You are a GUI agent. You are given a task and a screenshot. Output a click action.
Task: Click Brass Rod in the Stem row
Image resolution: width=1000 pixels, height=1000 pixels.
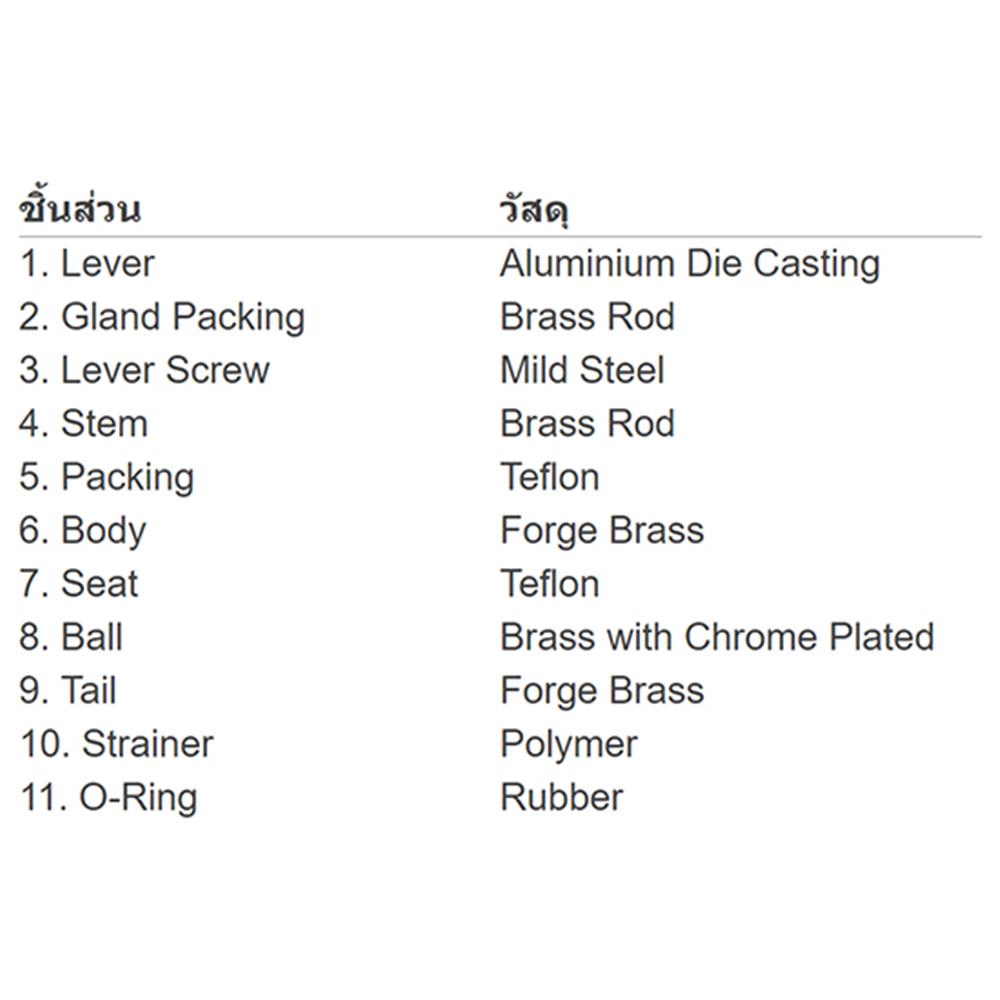pyautogui.click(x=588, y=424)
